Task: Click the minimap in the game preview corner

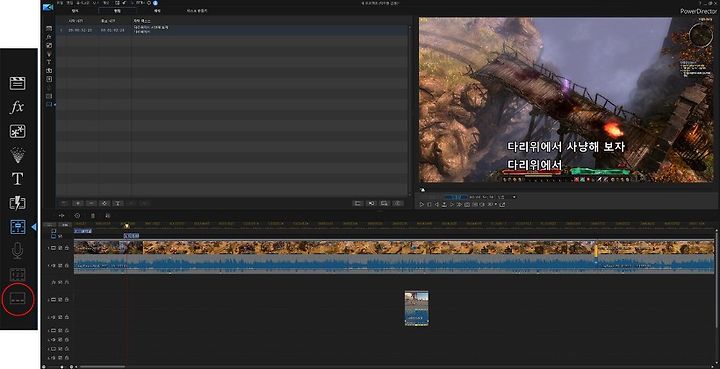Action: coord(701,35)
